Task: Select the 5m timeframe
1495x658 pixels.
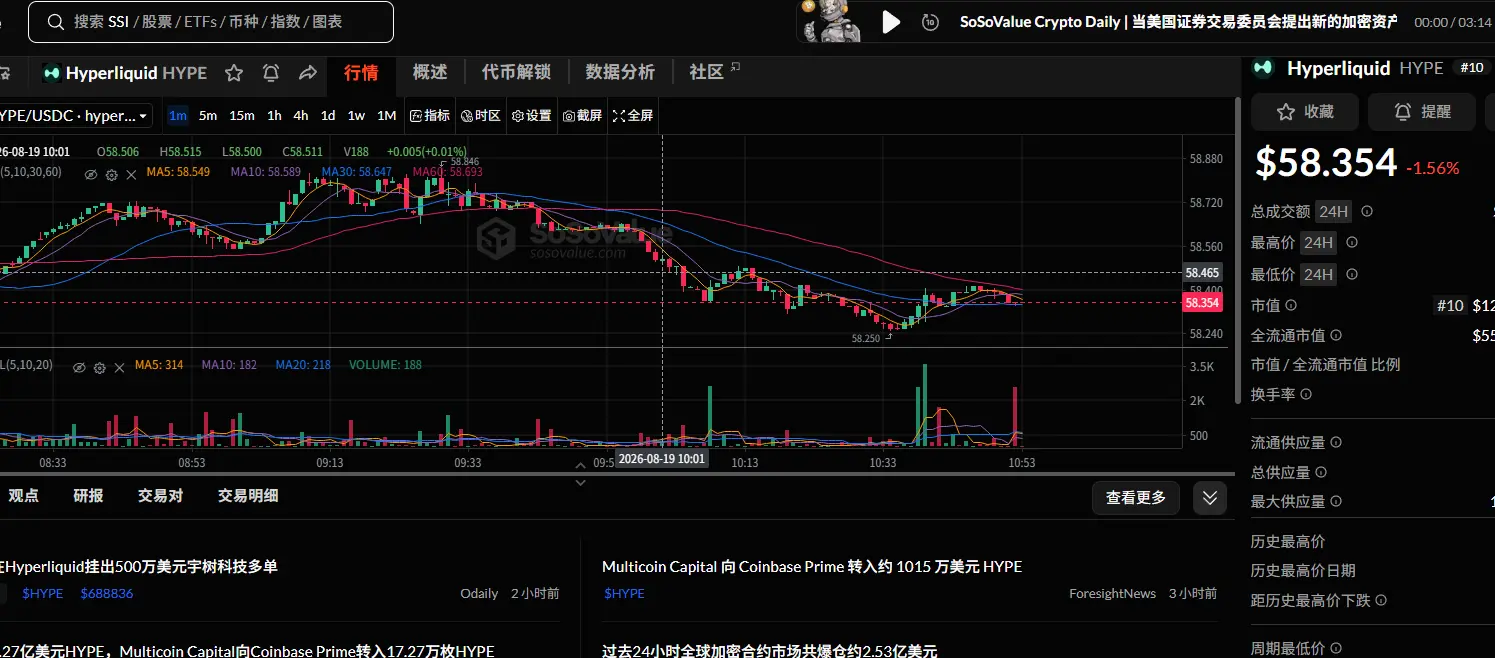Action: coord(207,116)
